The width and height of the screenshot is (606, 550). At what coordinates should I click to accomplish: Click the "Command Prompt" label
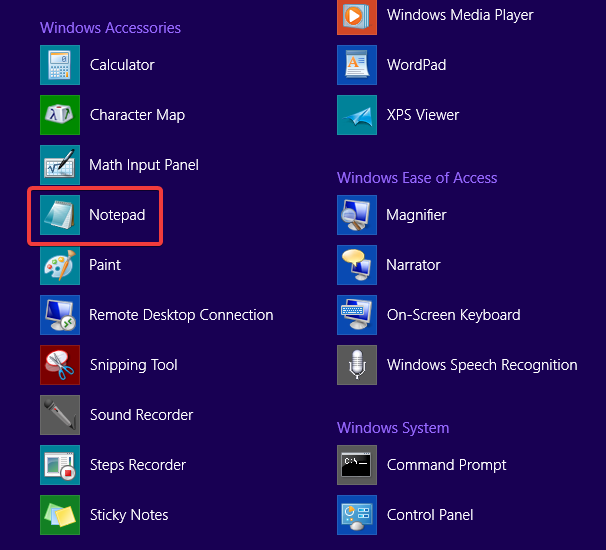446,465
